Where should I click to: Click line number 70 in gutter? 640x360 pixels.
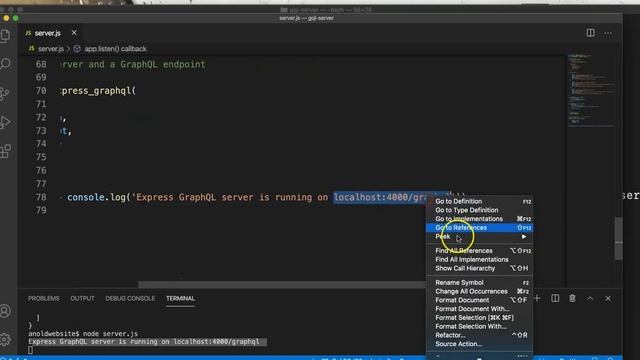(41, 91)
